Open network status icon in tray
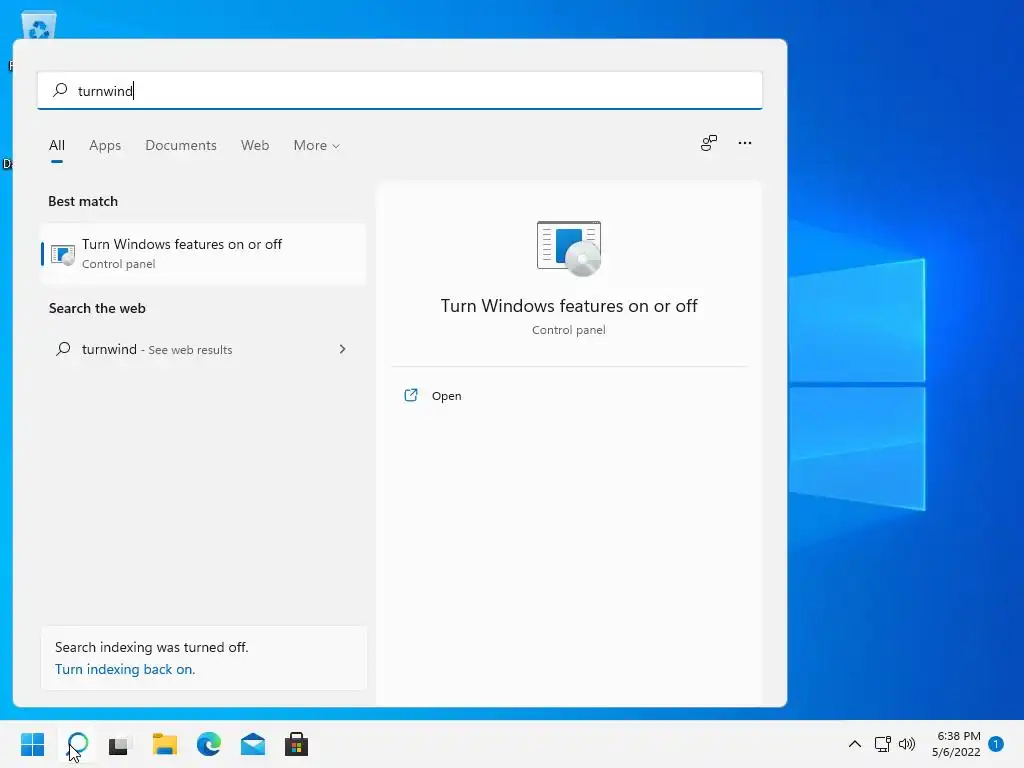Image resolution: width=1024 pixels, height=768 pixels. coord(882,744)
